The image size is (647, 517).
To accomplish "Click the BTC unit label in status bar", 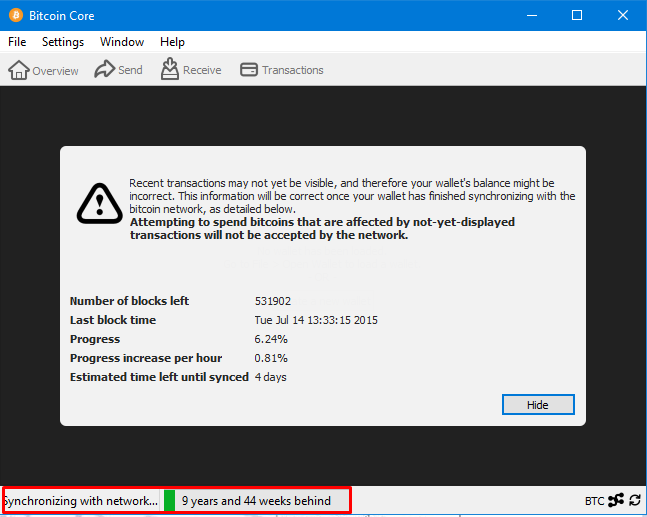I will 594,501.
